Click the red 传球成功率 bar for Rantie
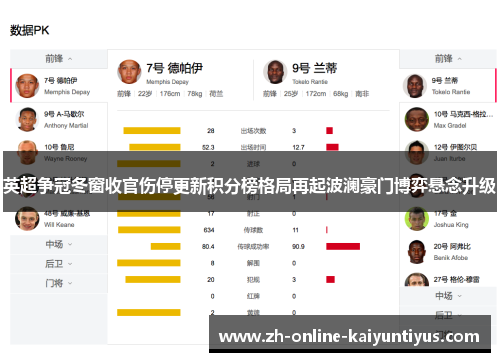This screenshot has height=362, width=500. coord(343,246)
